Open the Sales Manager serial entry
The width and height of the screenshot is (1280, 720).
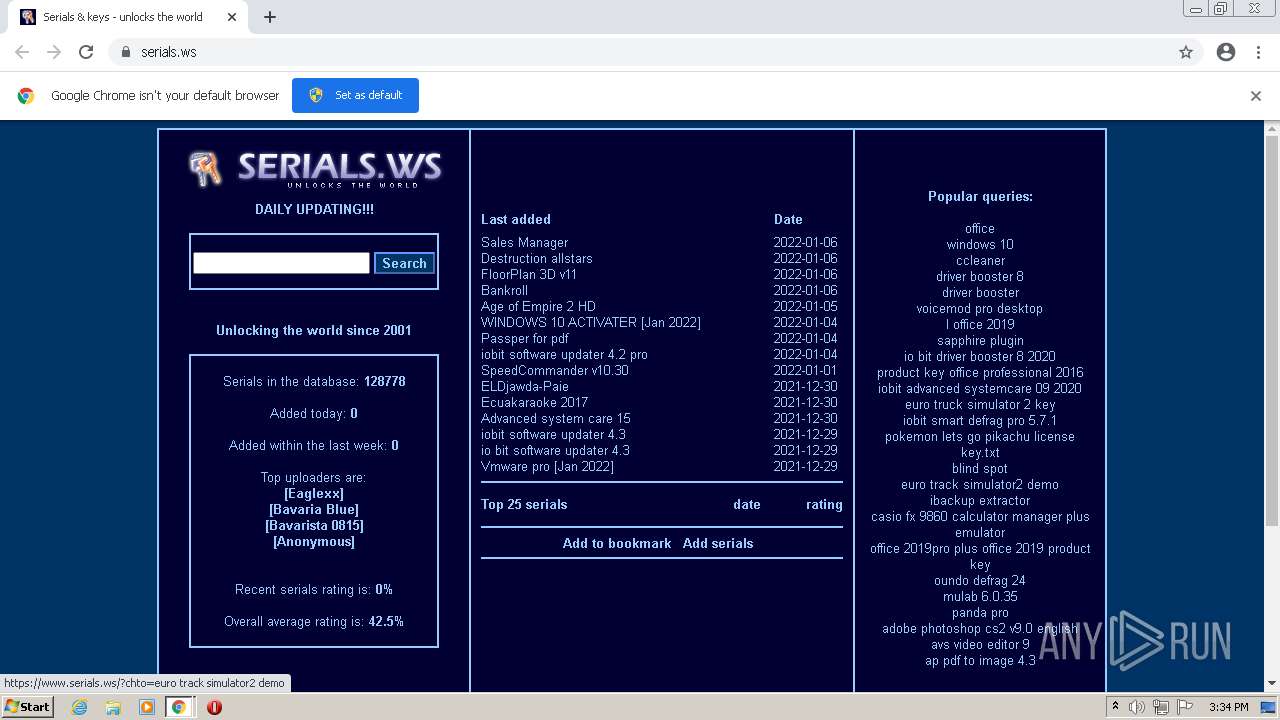pos(524,242)
